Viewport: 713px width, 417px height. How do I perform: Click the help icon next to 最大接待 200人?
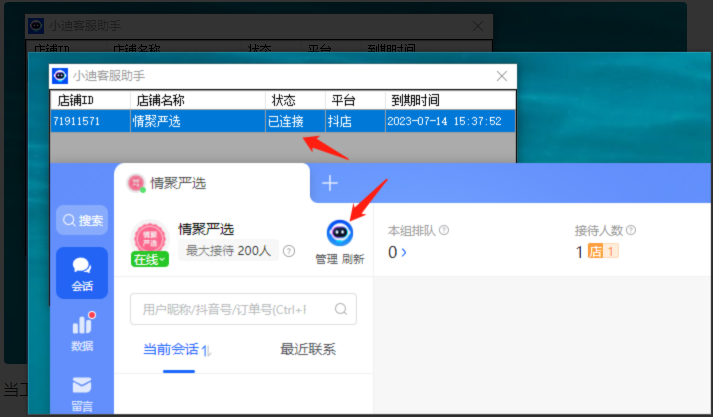[x=289, y=251]
